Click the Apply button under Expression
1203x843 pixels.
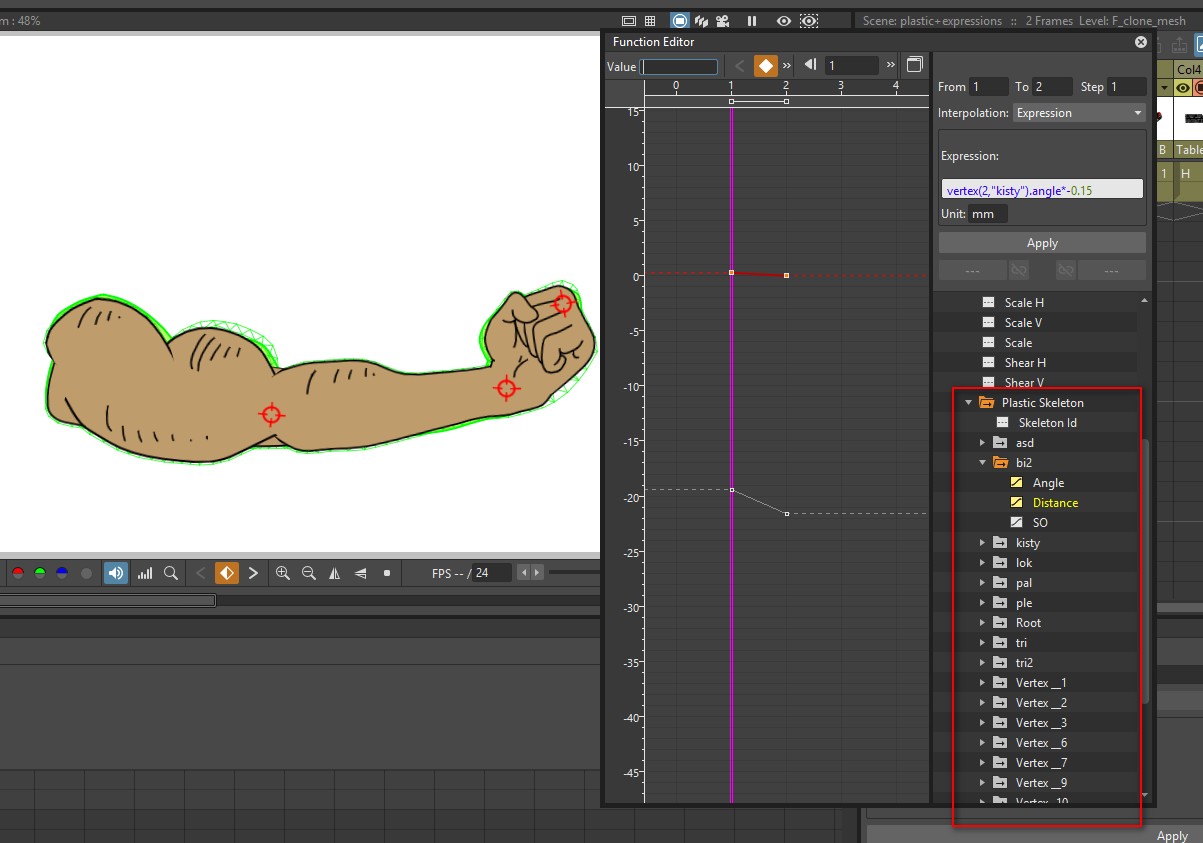1042,243
